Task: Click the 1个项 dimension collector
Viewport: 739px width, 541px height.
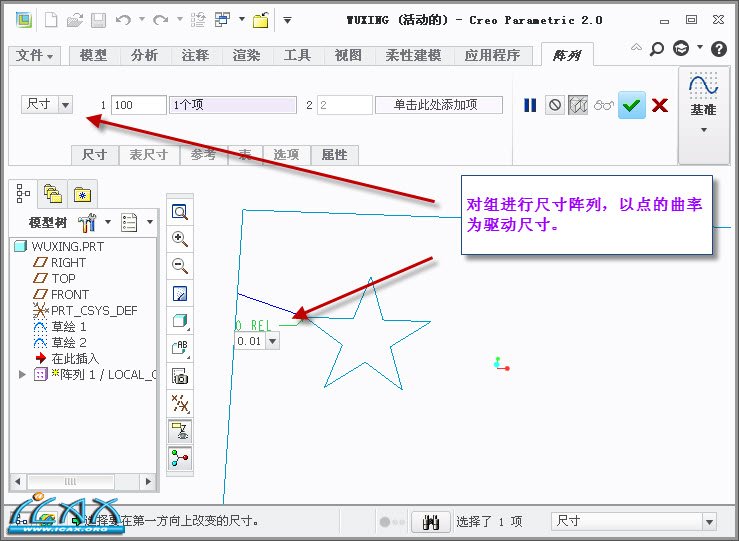Action: coord(233,105)
